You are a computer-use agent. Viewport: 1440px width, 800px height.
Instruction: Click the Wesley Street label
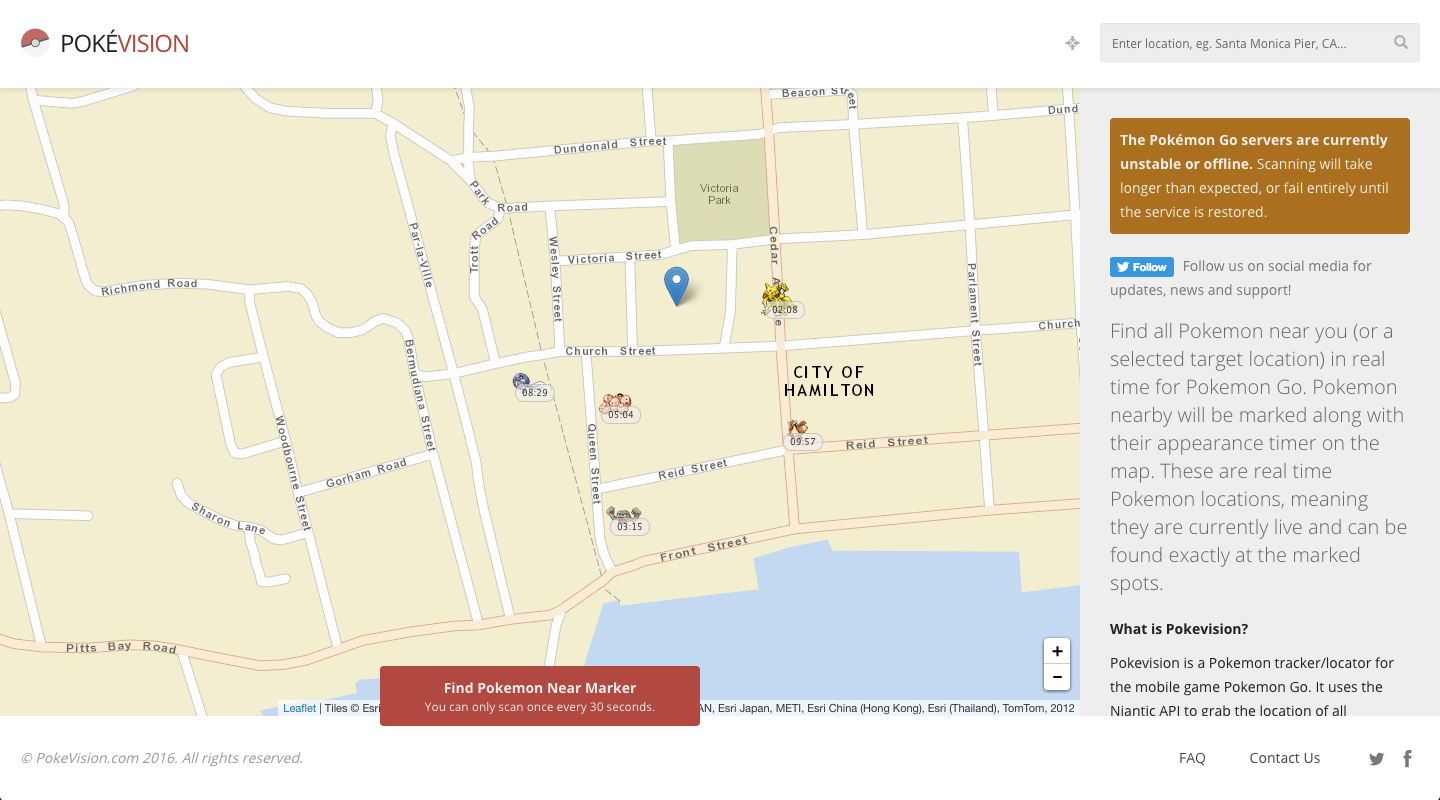pos(556,278)
